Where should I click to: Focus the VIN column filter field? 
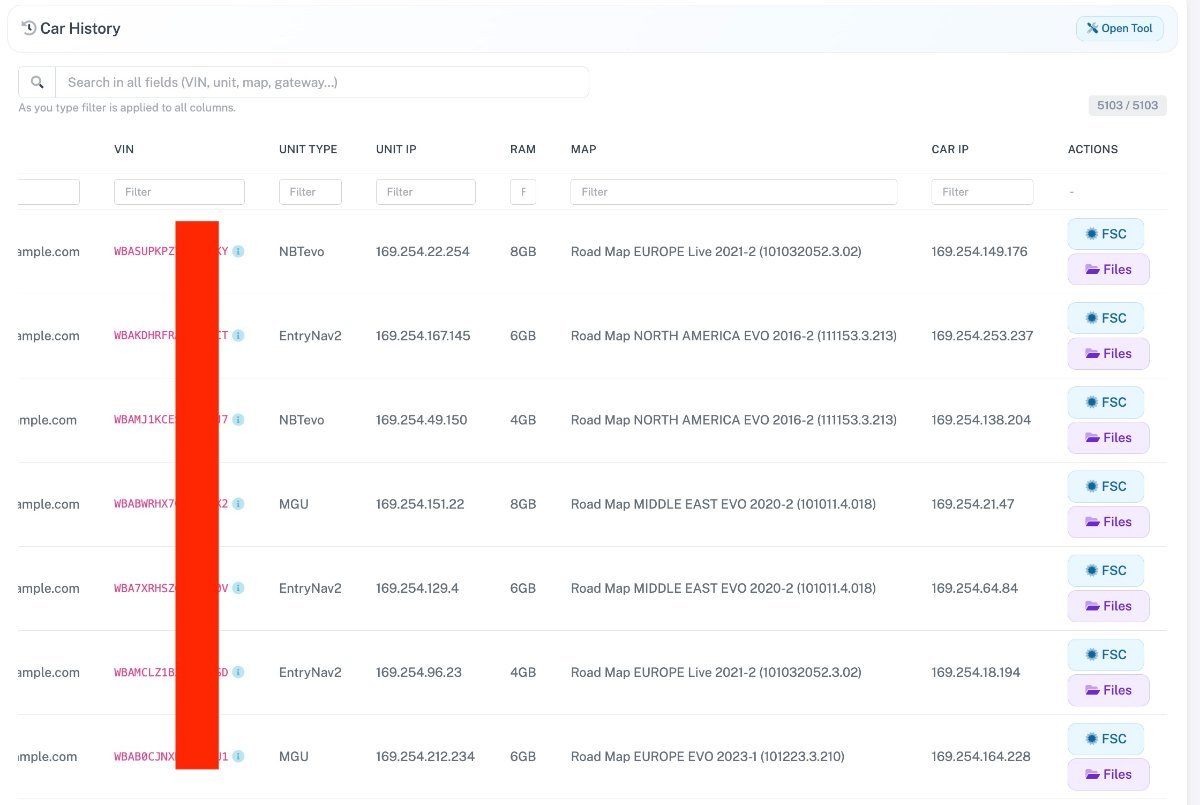point(179,192)
